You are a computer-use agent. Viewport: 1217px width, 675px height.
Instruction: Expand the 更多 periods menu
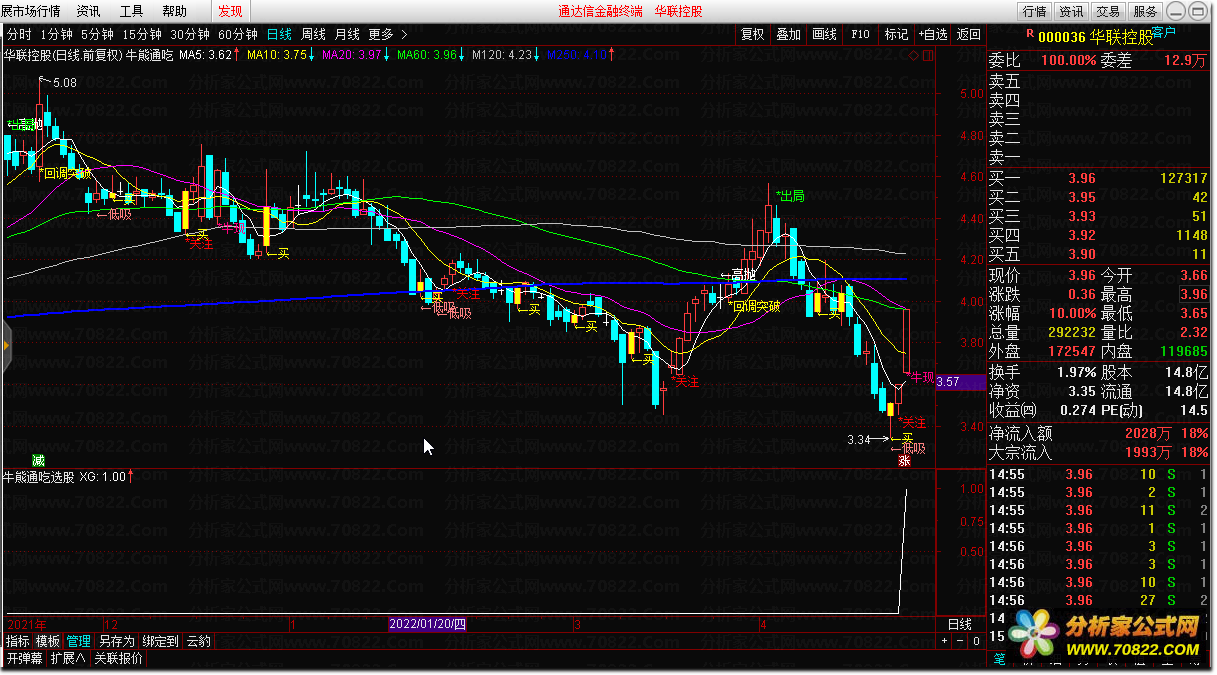pos(388,34)
